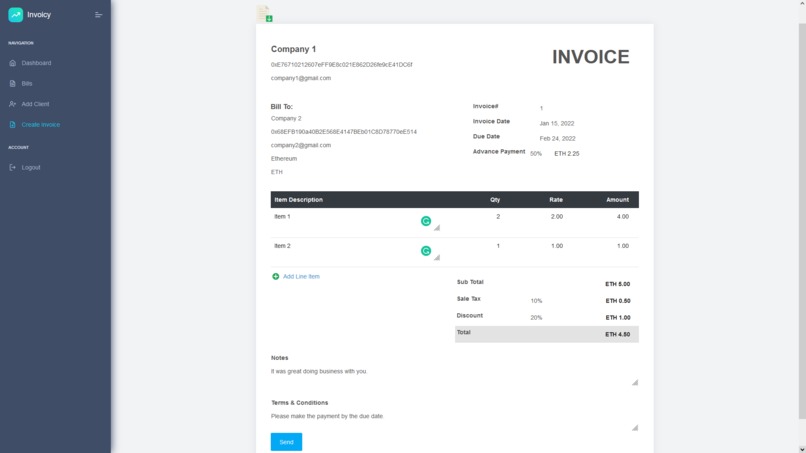Screen dimensions: 806x453
Task: Click Amount column header
Action: (617, 200)
